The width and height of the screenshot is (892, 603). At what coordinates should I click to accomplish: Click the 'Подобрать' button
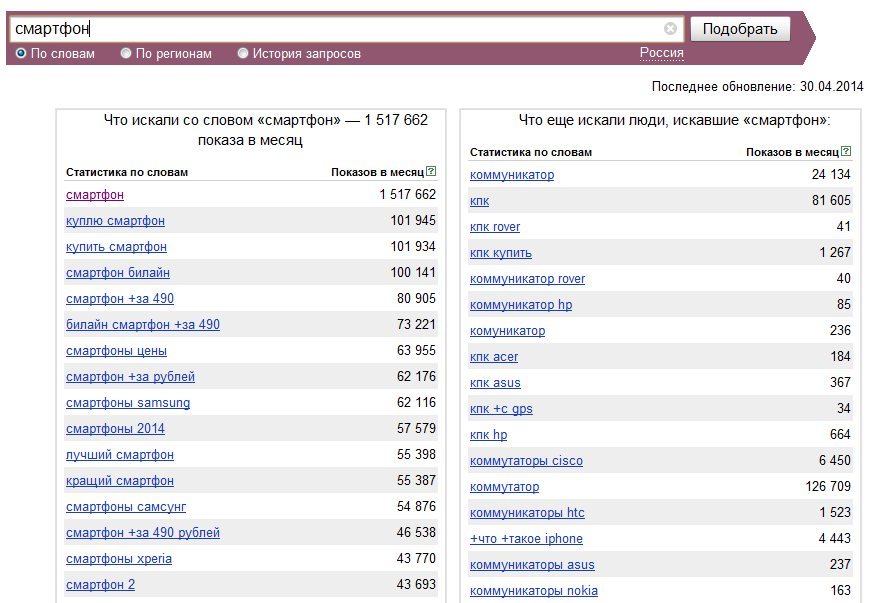pos(740,29)
